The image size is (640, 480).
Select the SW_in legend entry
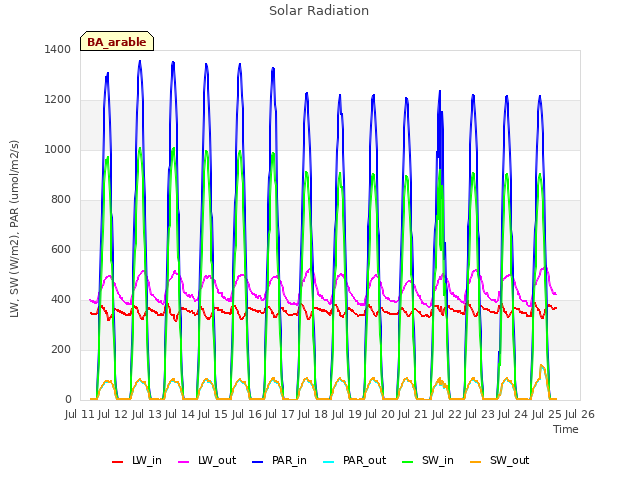point(428,460)
